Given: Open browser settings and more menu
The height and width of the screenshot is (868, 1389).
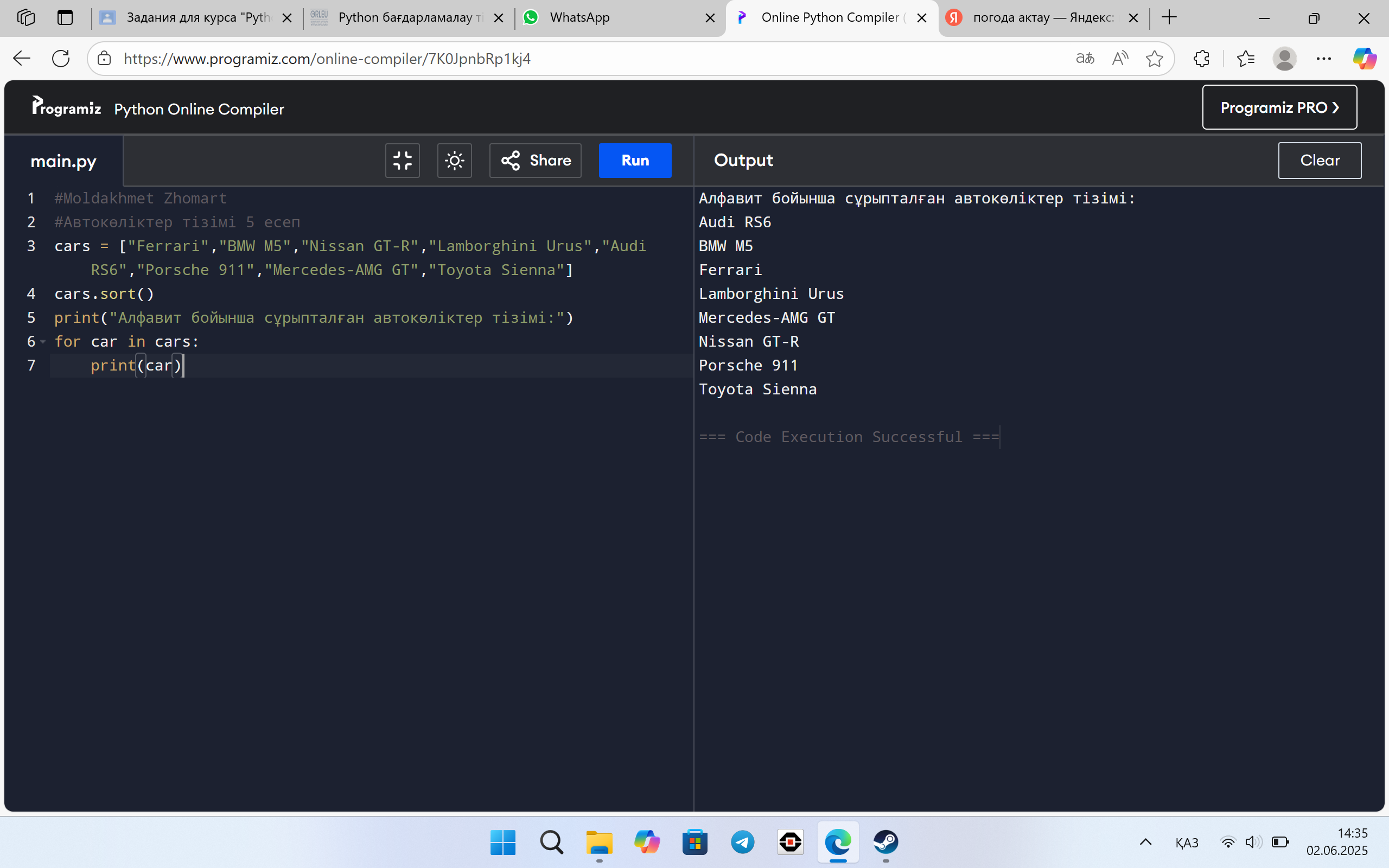Looking at the screenshot, I should coord(1323,59).
